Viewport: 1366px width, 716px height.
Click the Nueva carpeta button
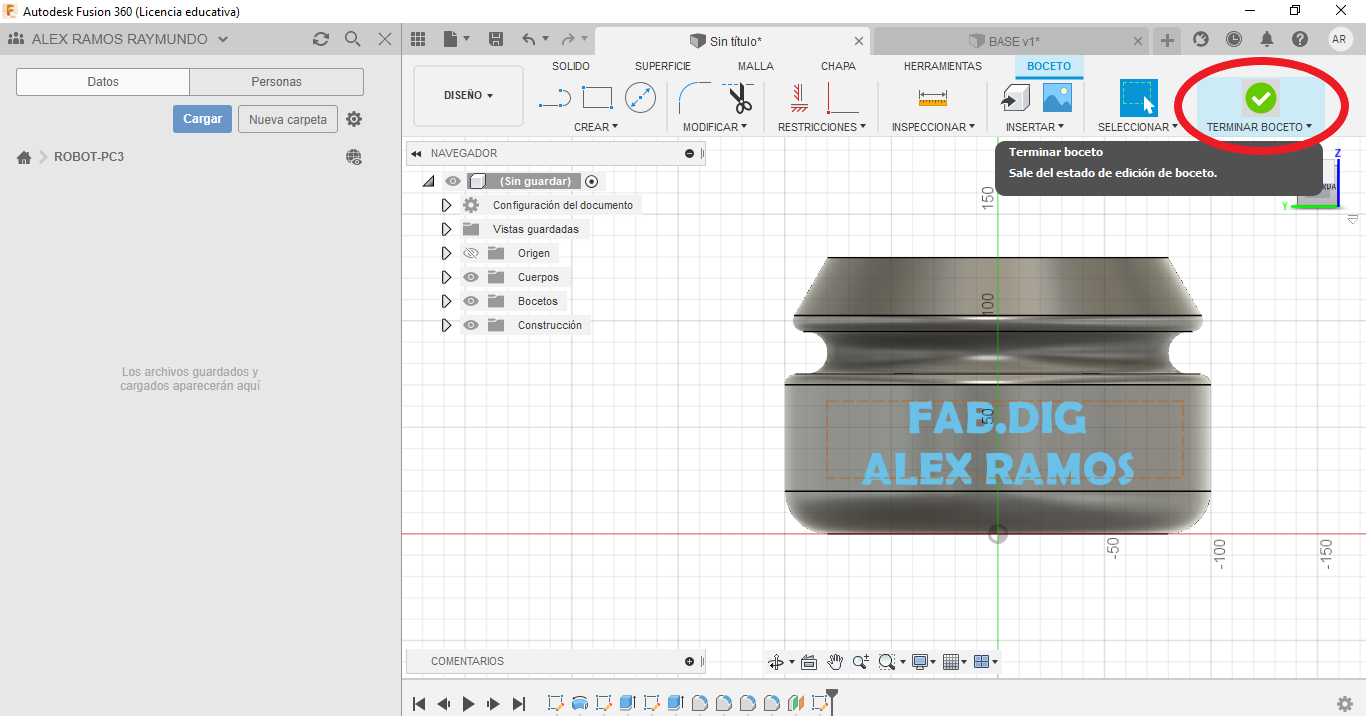click(288, 120)
